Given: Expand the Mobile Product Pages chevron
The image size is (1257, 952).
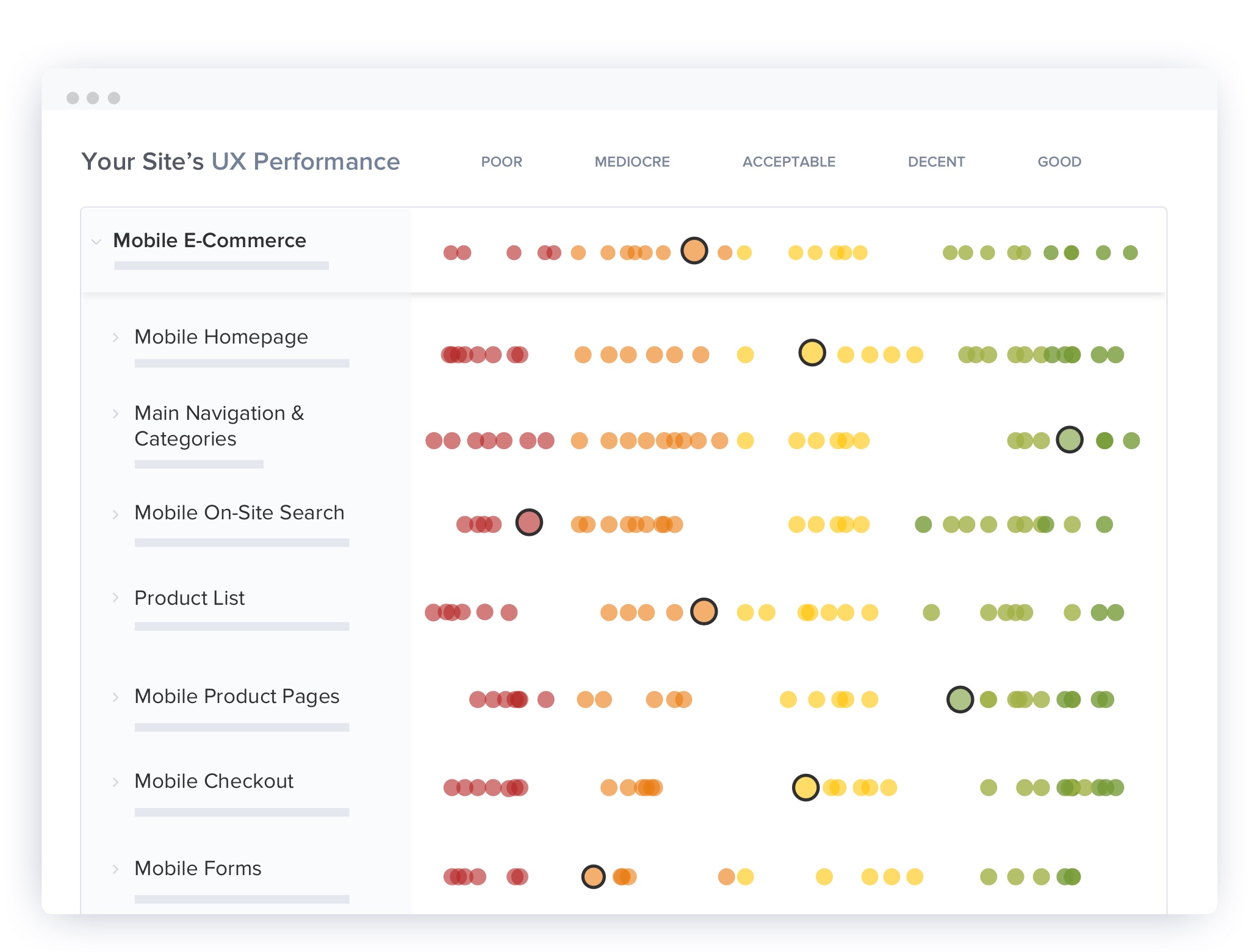Looking at the screenshot, I should (x=115, y=697).
